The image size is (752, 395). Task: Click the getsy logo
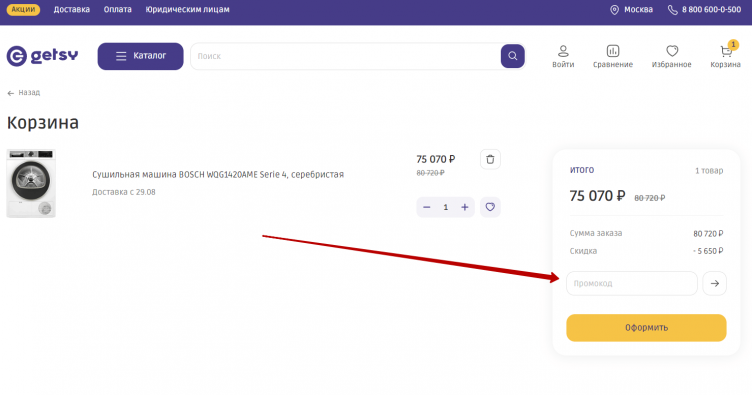pos(42,56)
